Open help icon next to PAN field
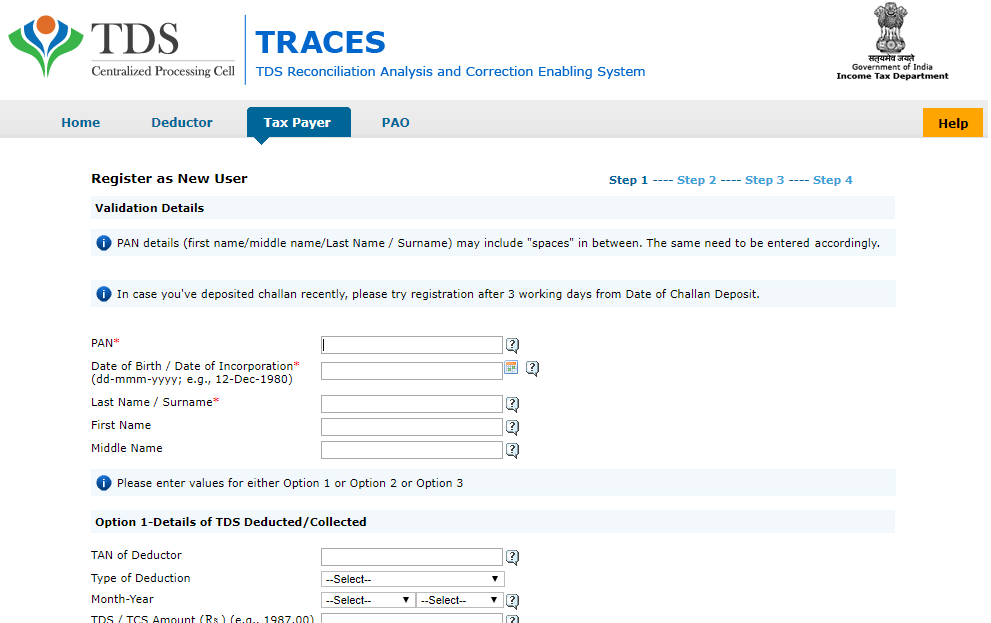991x623 pixels. click(513, 345)
